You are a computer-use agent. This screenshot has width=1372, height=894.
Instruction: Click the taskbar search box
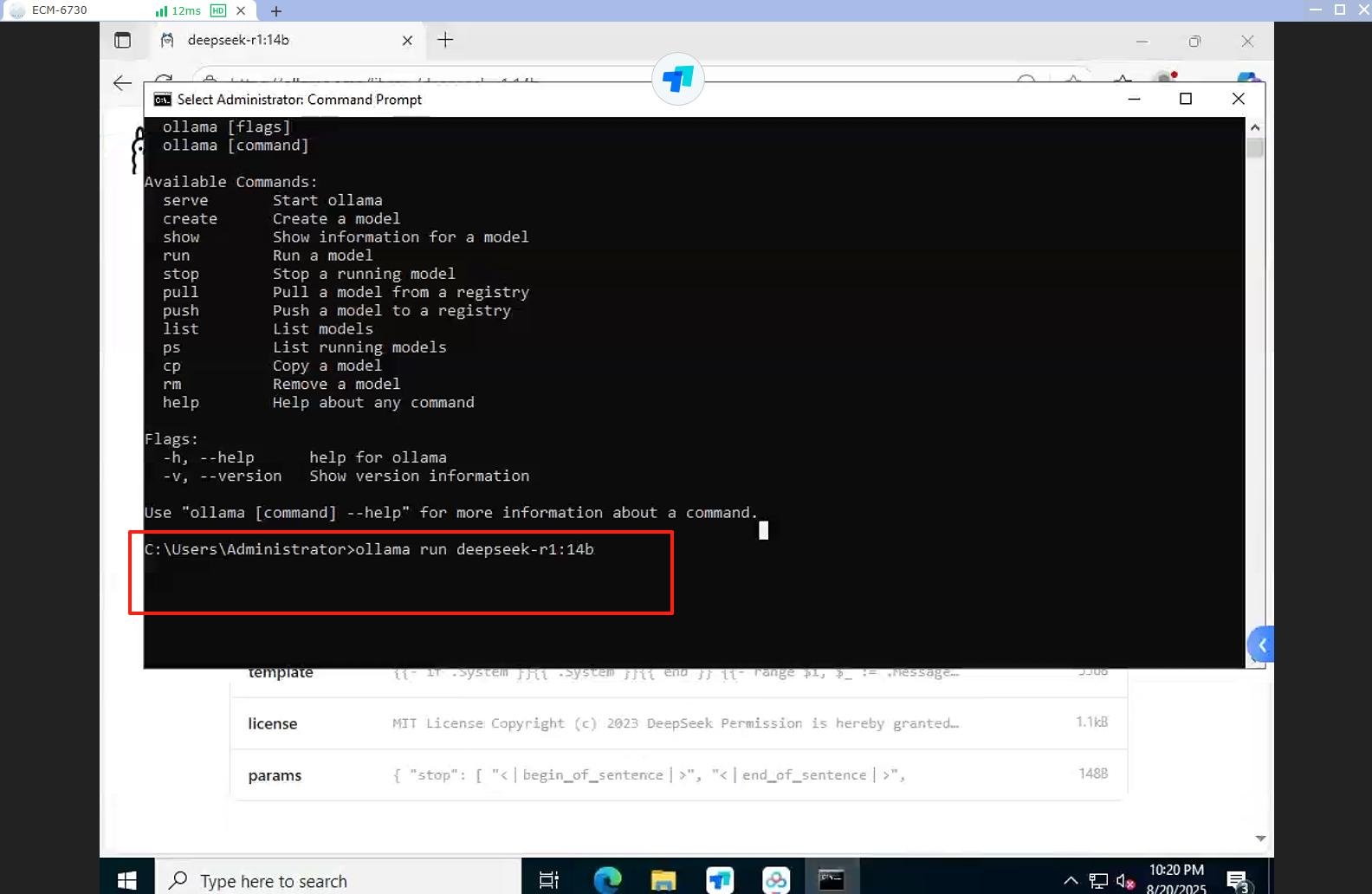pos(338,880)
